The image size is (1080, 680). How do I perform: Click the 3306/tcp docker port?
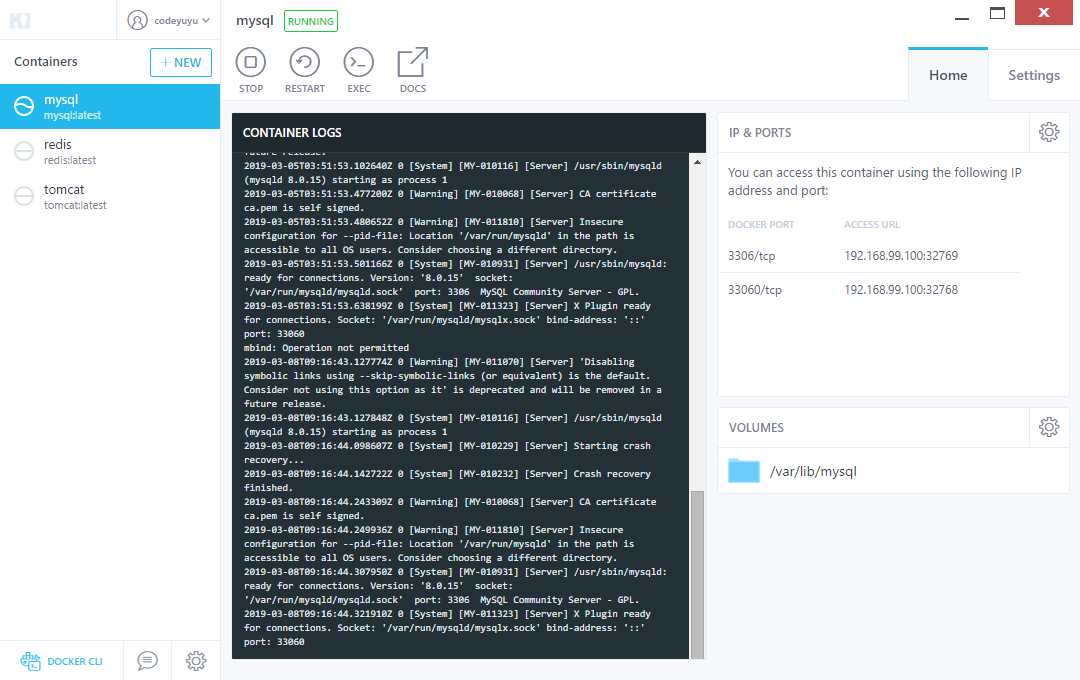pos(751,256)
